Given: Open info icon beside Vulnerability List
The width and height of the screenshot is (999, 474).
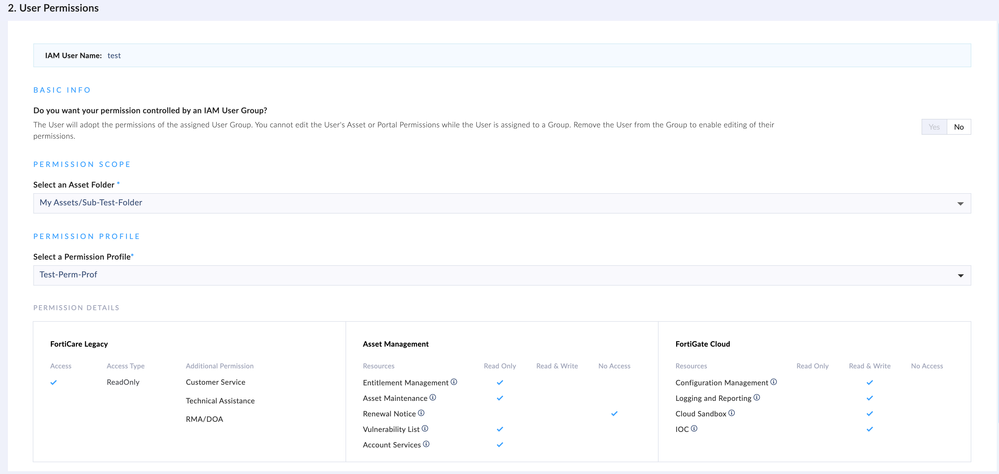Looking at the screenshot, I should [426, 429].
